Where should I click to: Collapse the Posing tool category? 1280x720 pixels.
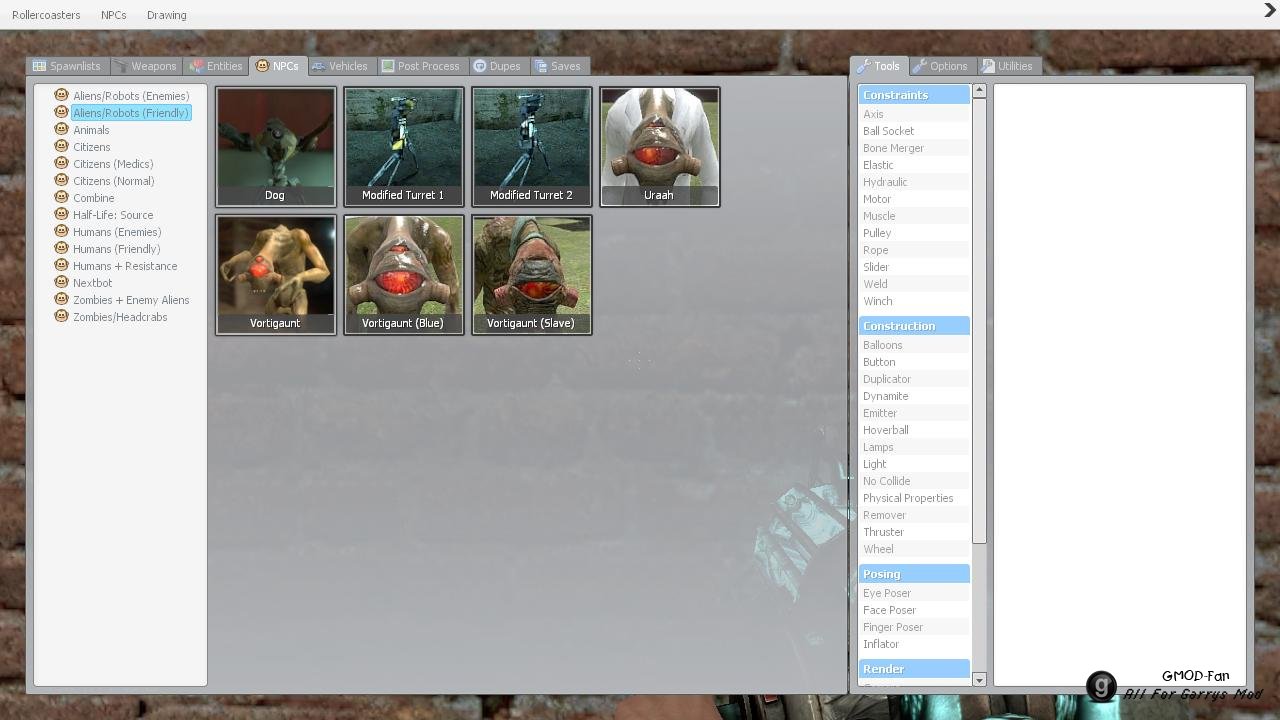coord(914,574)
